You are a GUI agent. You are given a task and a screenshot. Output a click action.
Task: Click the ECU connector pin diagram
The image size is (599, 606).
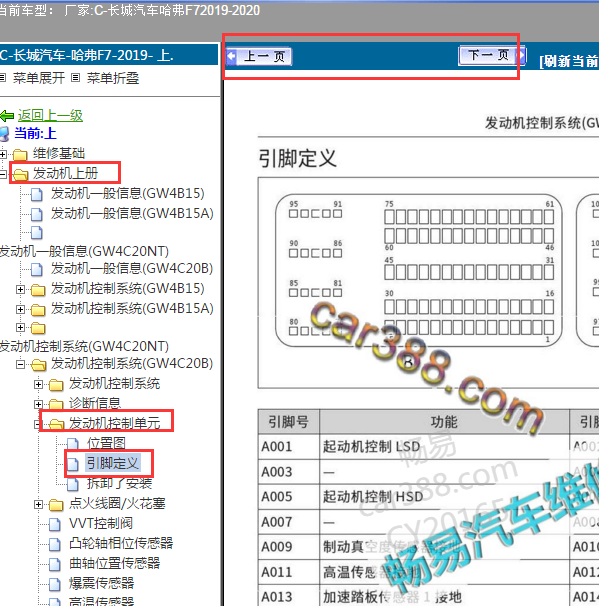pyautogui.click(x=419, y=271)
